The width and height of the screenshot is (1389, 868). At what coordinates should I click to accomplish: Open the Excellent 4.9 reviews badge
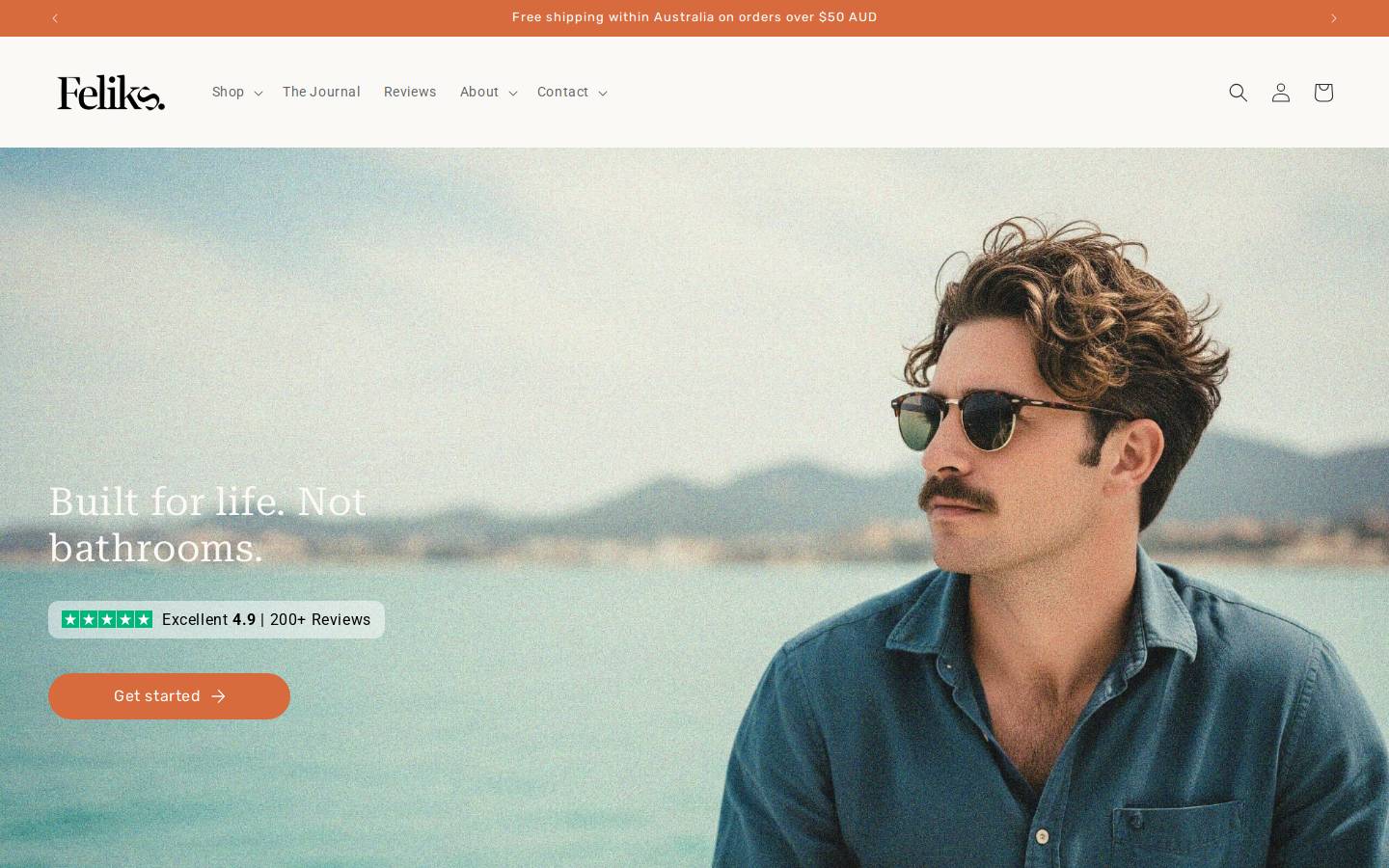click(216, 620)
